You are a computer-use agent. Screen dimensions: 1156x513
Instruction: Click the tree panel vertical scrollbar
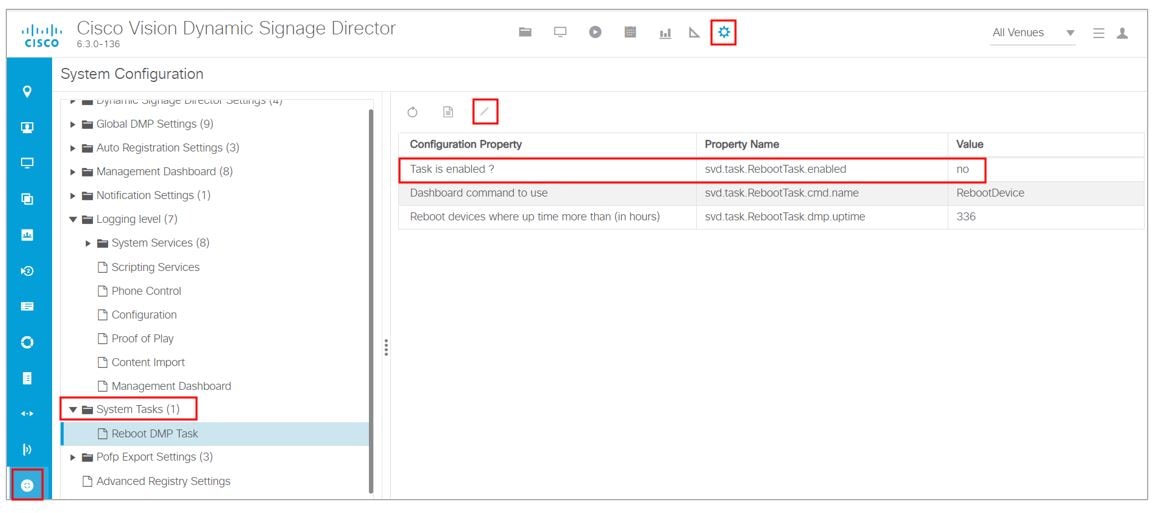click(x=370, y=301)
